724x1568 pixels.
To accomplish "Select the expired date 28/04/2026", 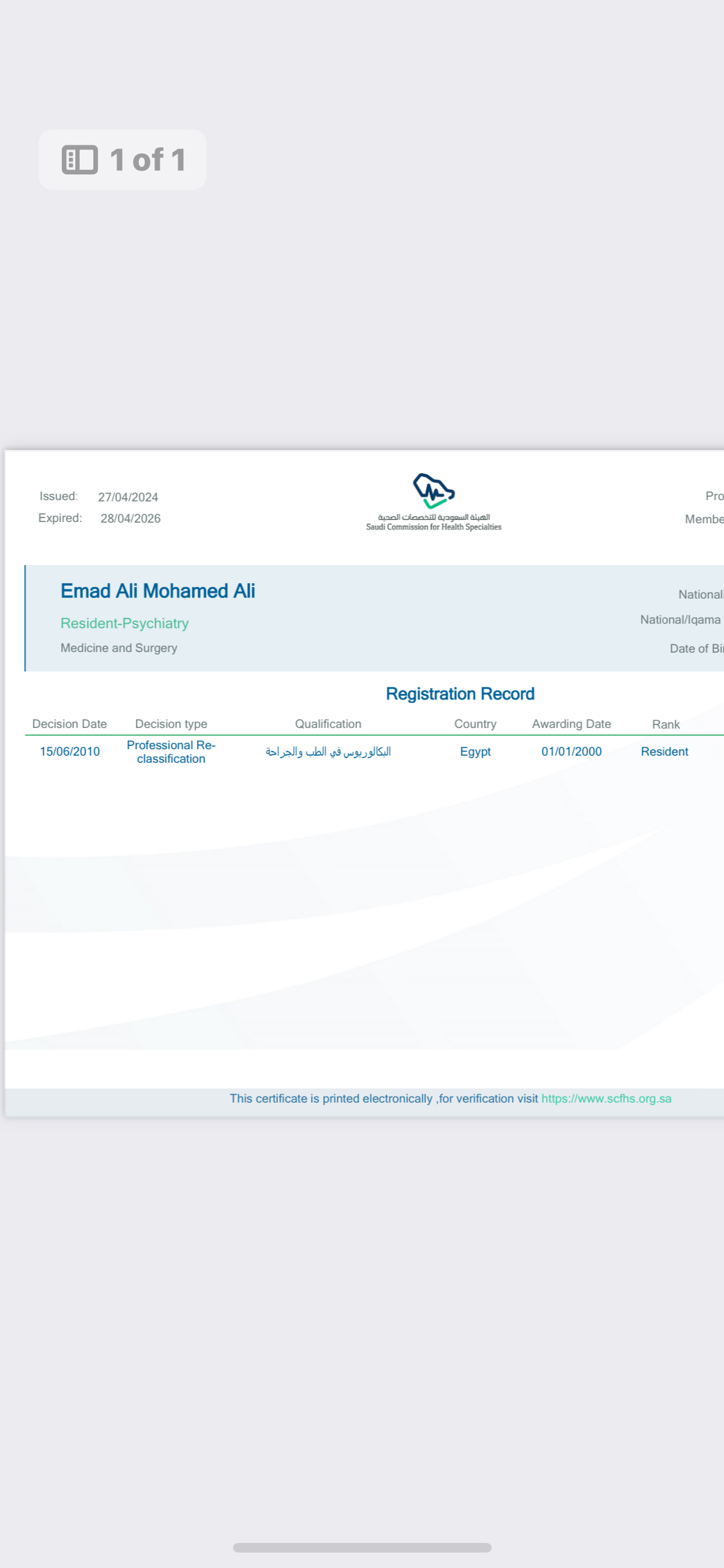I will pos(131,518).
